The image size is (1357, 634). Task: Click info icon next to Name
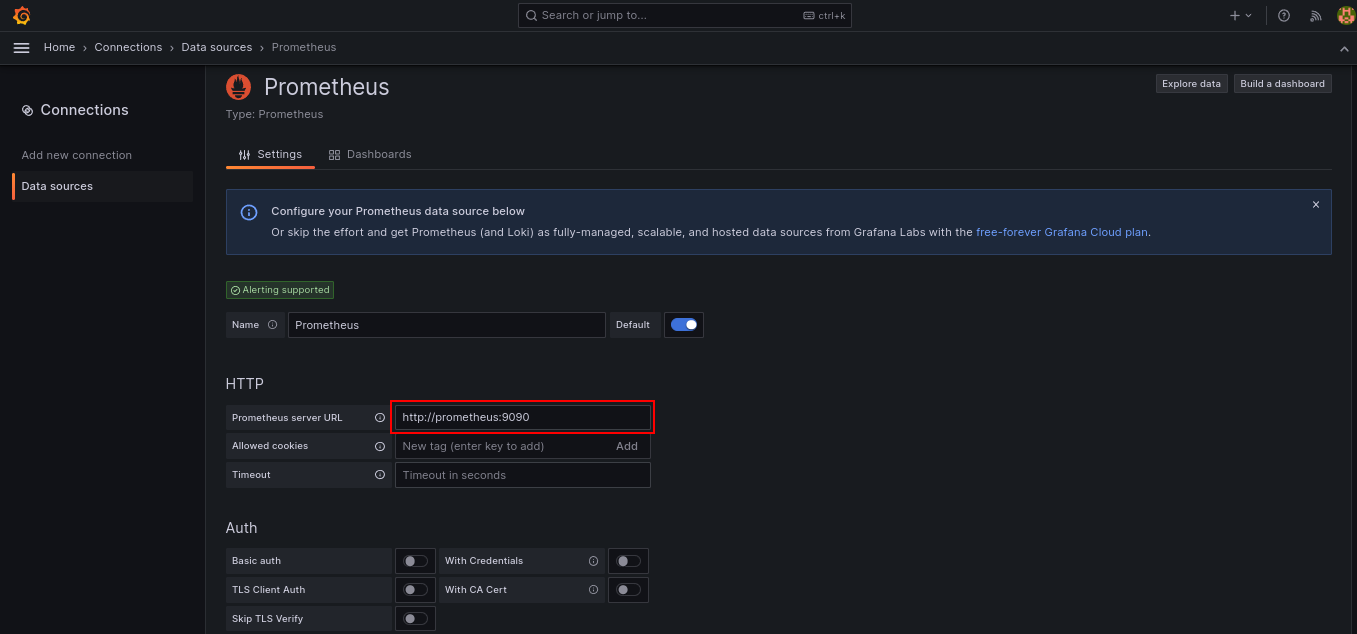(x=272, y=325)
